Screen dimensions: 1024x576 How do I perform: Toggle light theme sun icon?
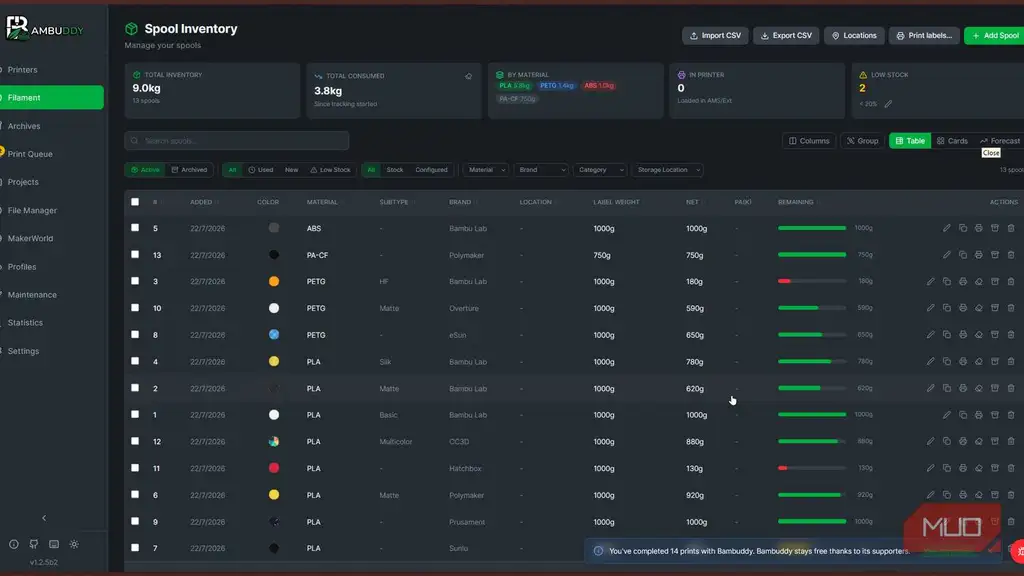[74, 544]
